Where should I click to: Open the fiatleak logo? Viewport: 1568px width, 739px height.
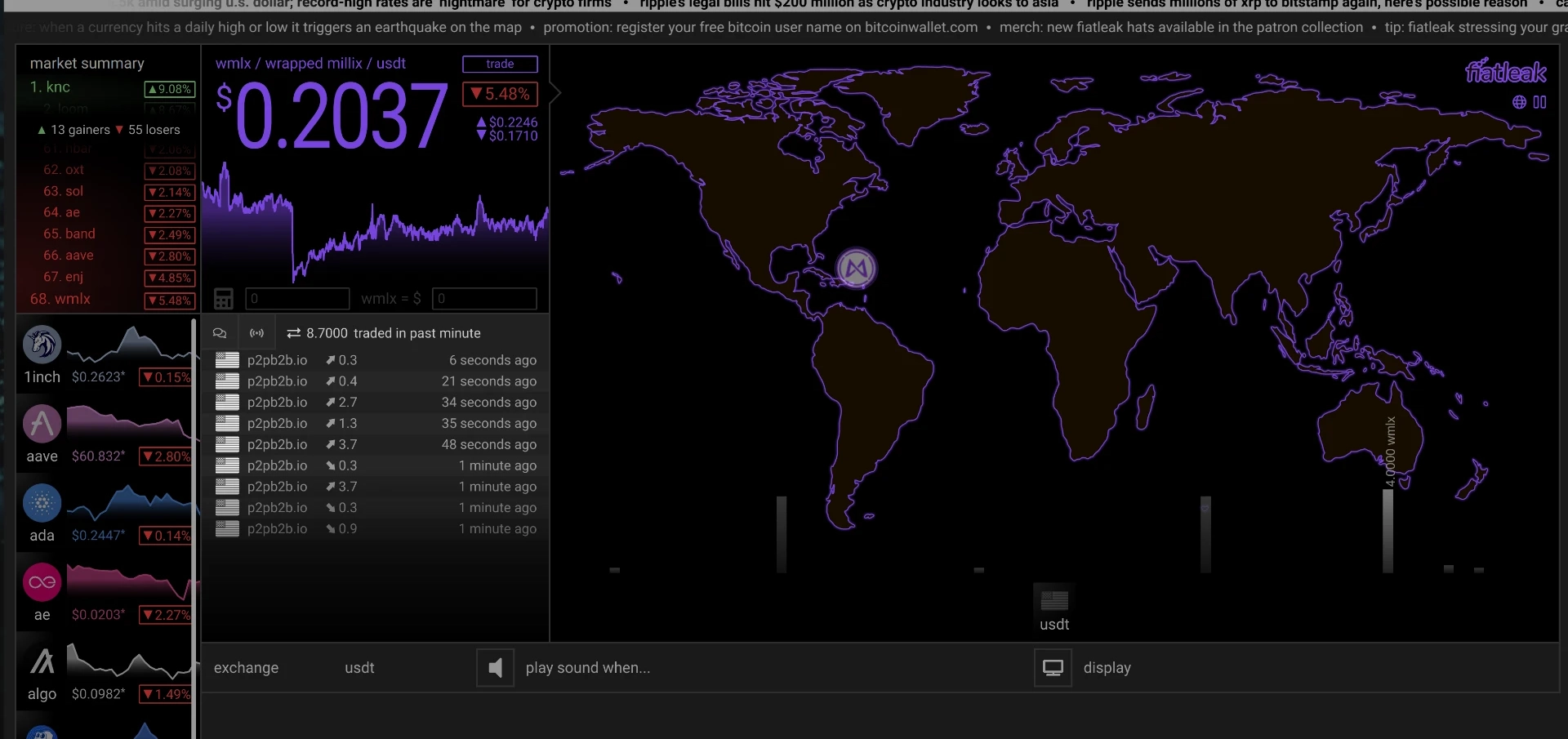[1505, 72]
